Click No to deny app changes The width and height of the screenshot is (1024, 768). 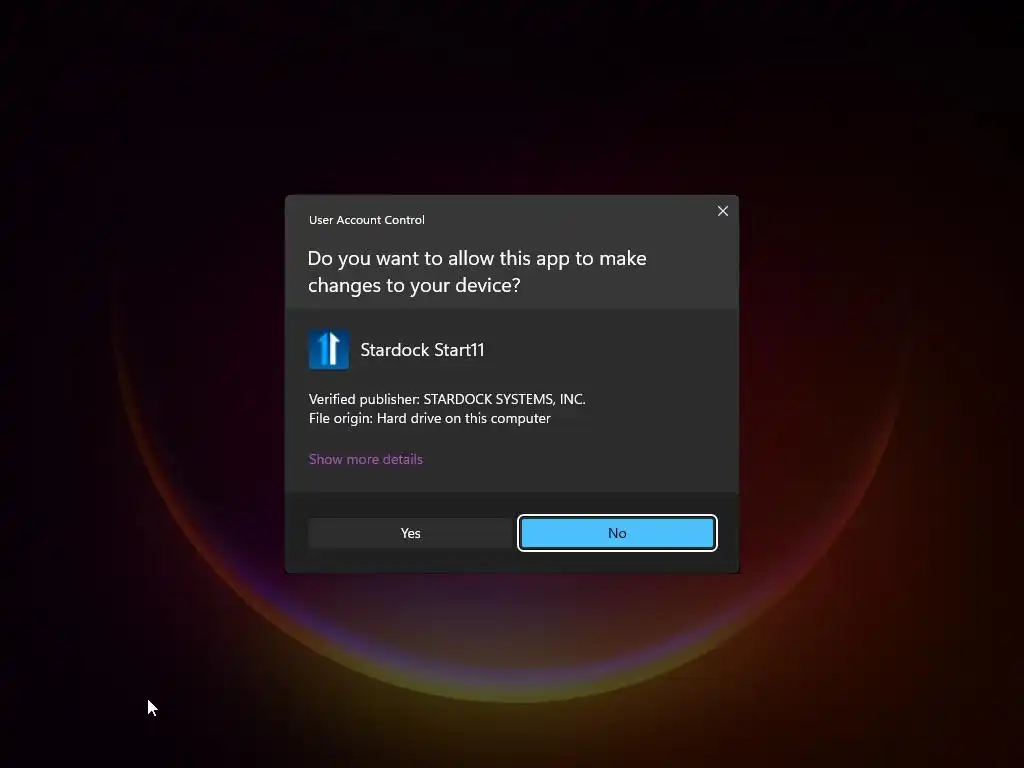tap(617, 533)
